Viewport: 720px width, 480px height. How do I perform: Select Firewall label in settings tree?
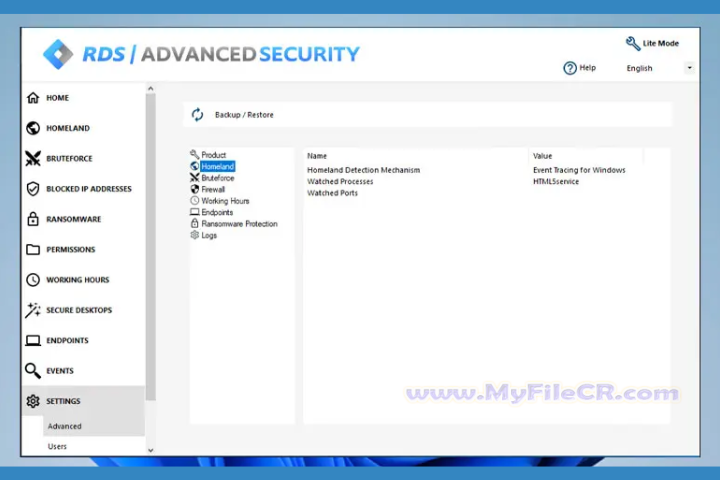pyautogui.click(x=213, y=189)
